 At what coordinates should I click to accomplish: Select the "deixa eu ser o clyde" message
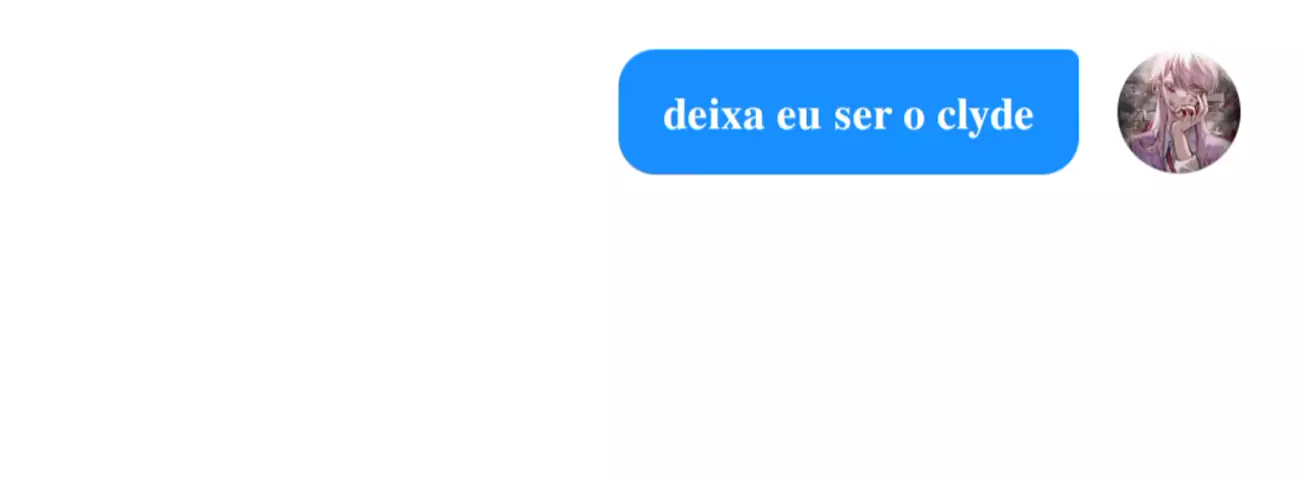(x=848, y=112)
